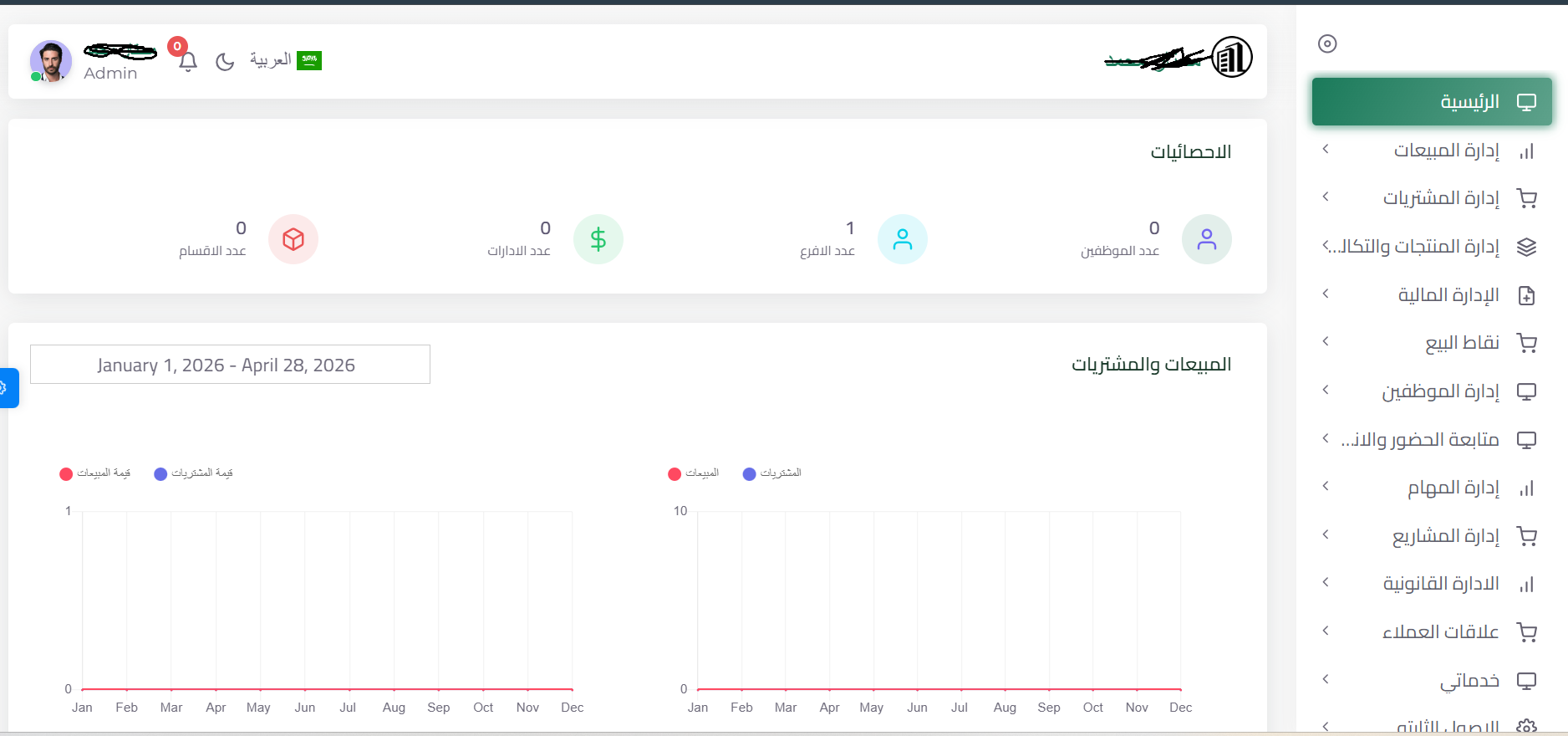Click the Admin user avatar
The width and height of the screenshot is (1568, 736).
coord(51,61)
